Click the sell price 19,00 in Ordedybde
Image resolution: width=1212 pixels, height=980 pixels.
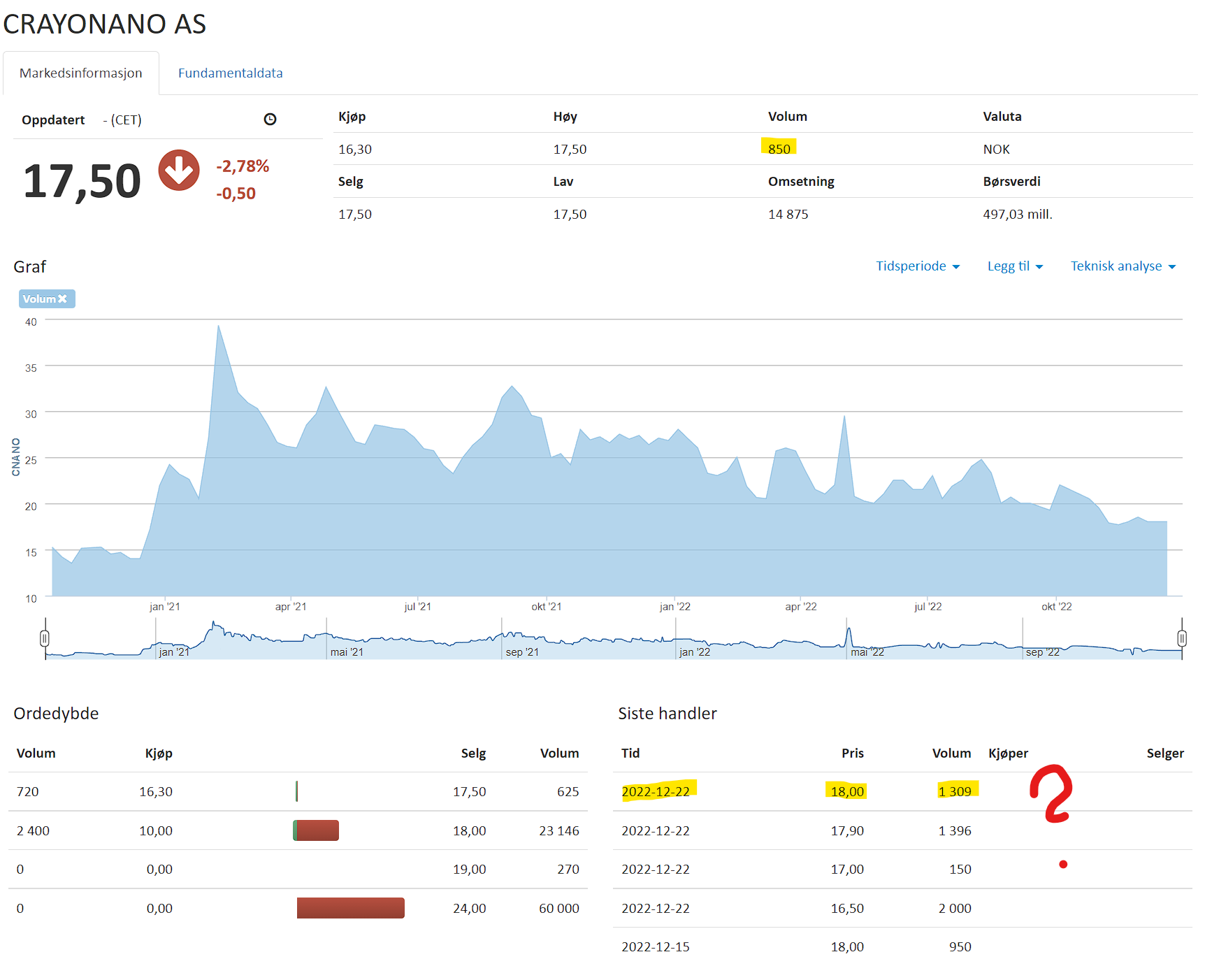tap(470, 870)
